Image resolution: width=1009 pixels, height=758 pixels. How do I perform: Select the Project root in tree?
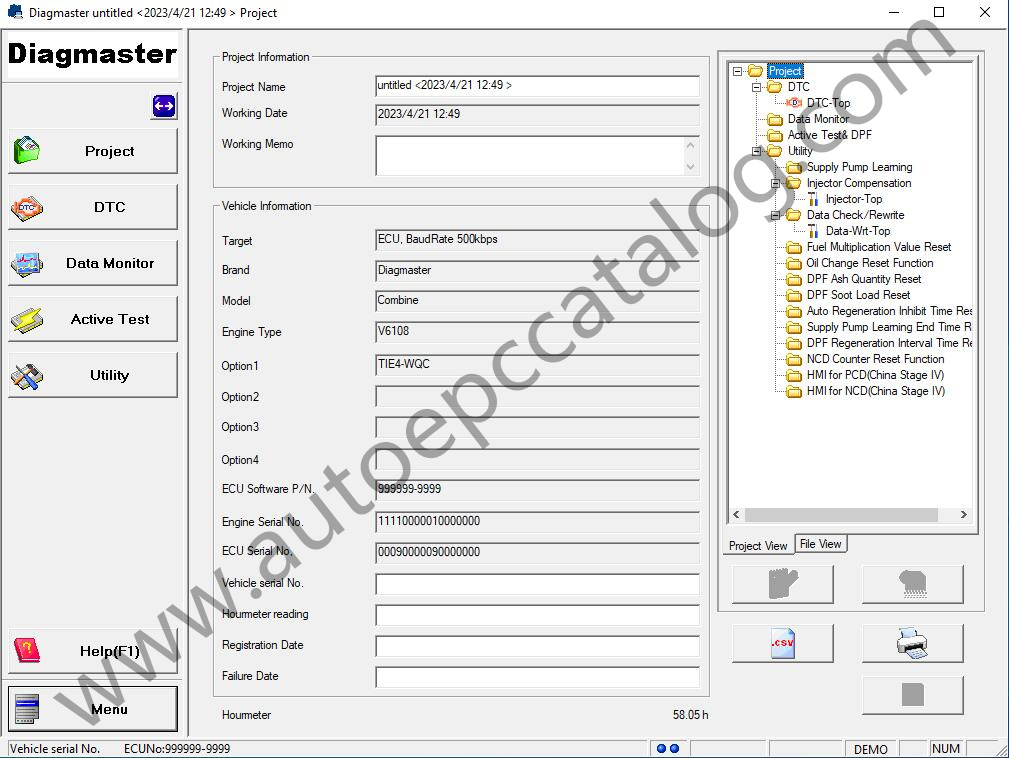click(785, 71)
